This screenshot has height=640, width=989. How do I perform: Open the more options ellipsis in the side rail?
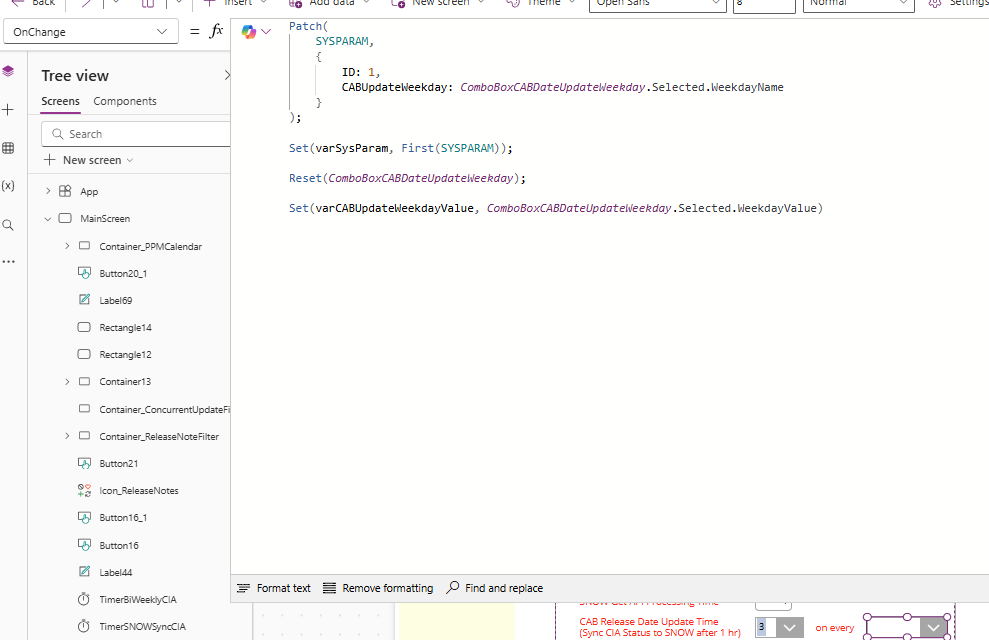[x=8, y=261]
